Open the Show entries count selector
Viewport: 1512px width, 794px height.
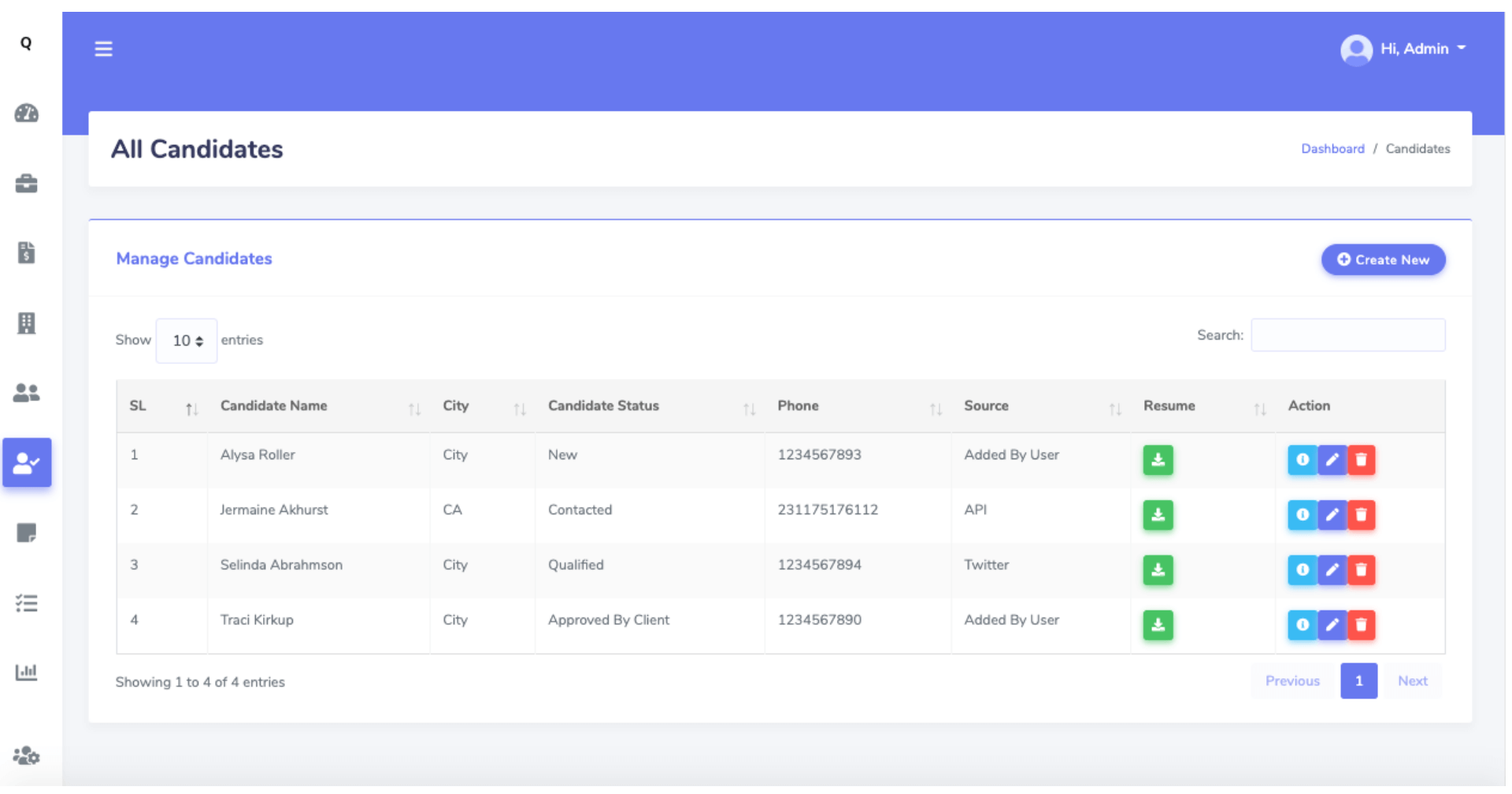point(186,340)
